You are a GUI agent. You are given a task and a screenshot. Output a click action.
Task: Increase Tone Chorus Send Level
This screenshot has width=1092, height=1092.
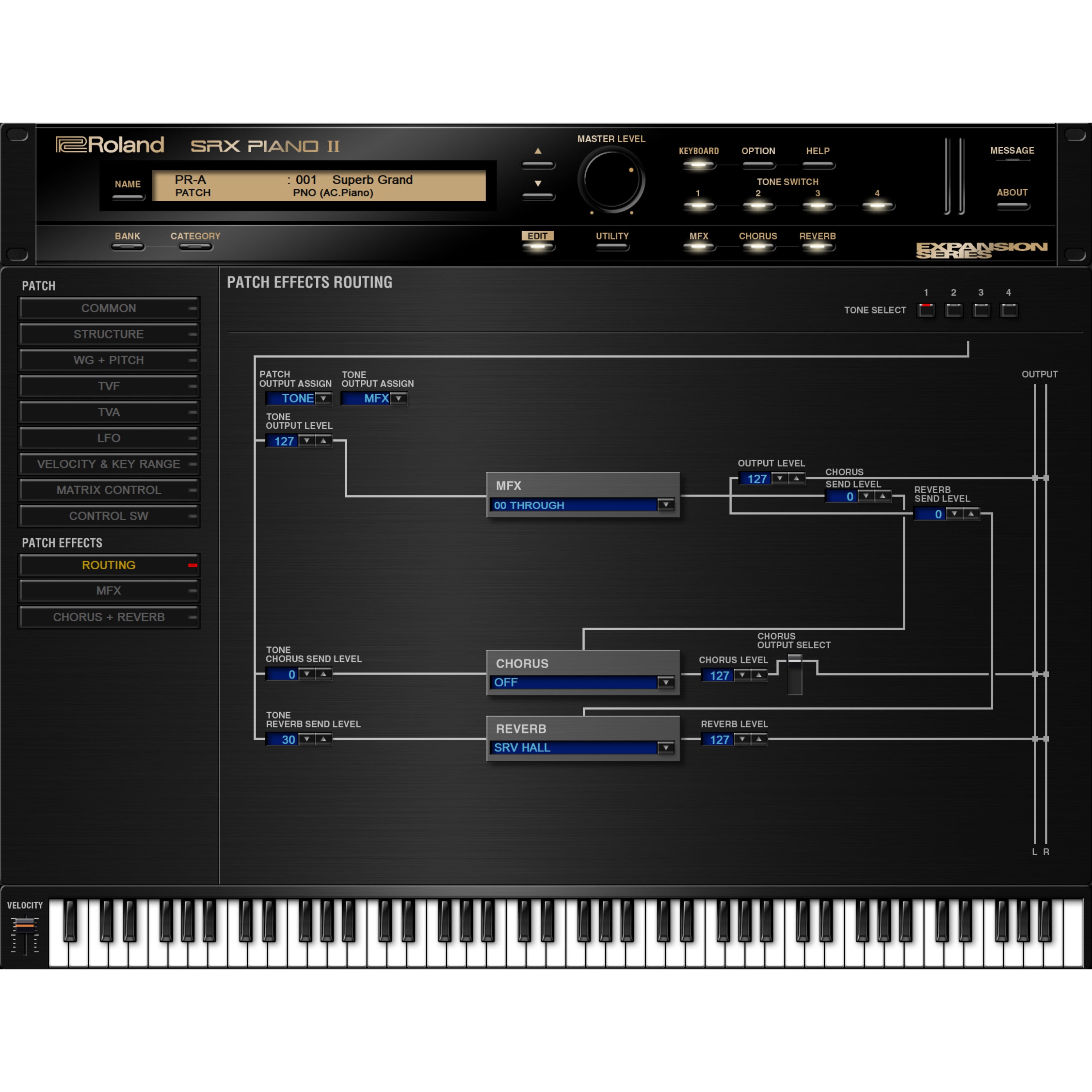click(323, 674)
